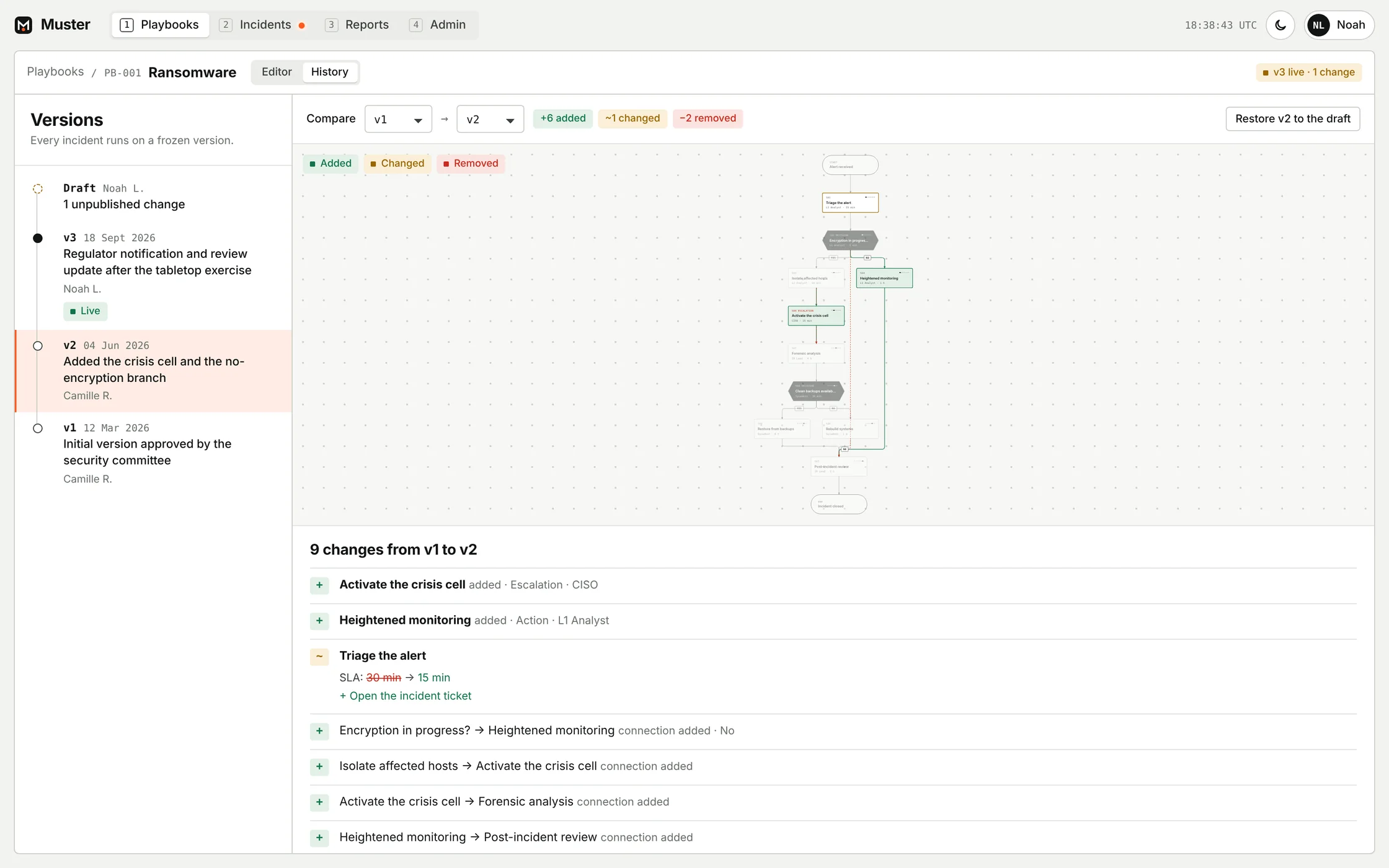Open the Playbooks nav tab
1389x868 pixels.
pyautogui.click(x=160, y=25)
